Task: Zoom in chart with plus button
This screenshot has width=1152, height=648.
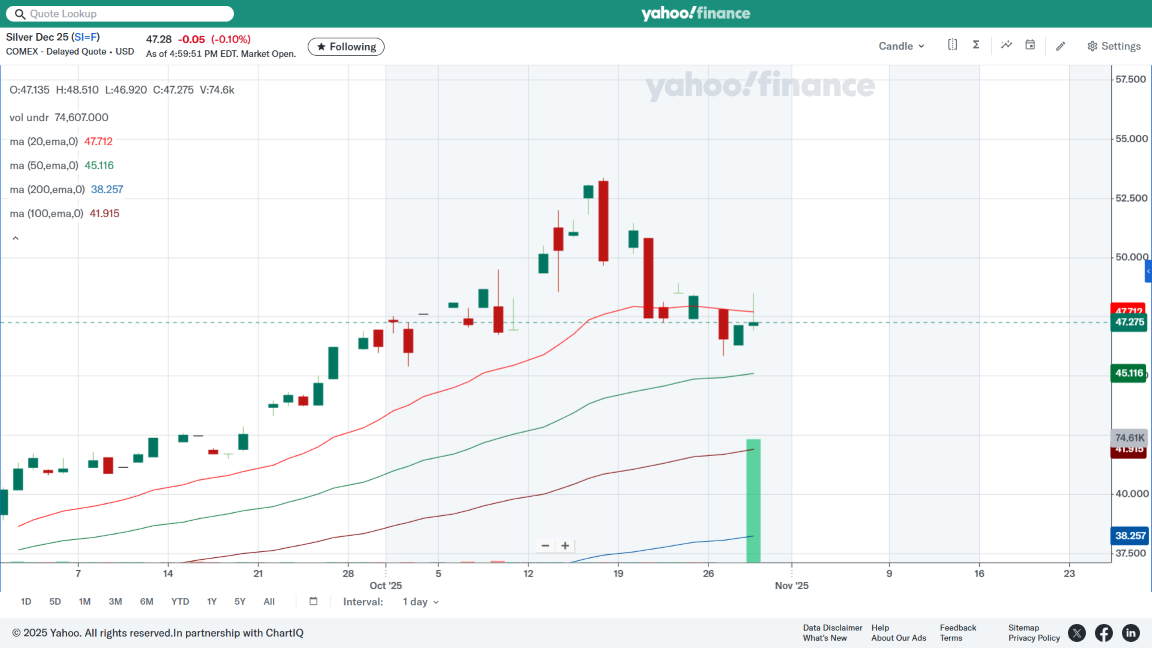Action: pos(565,546)
